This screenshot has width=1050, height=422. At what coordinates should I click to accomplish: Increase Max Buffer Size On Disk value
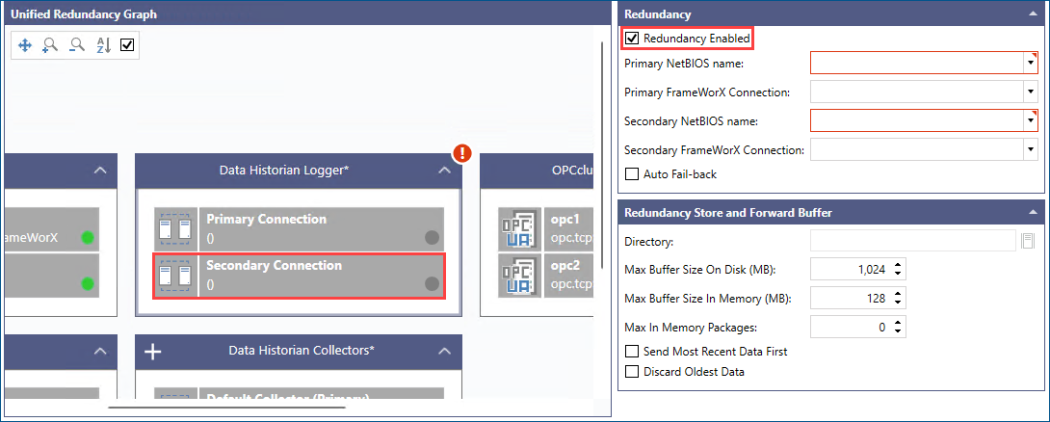tap(898, 265)
